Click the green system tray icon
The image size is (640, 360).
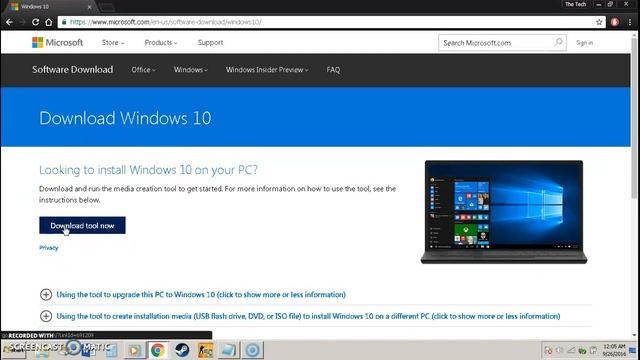coord(582,350)
